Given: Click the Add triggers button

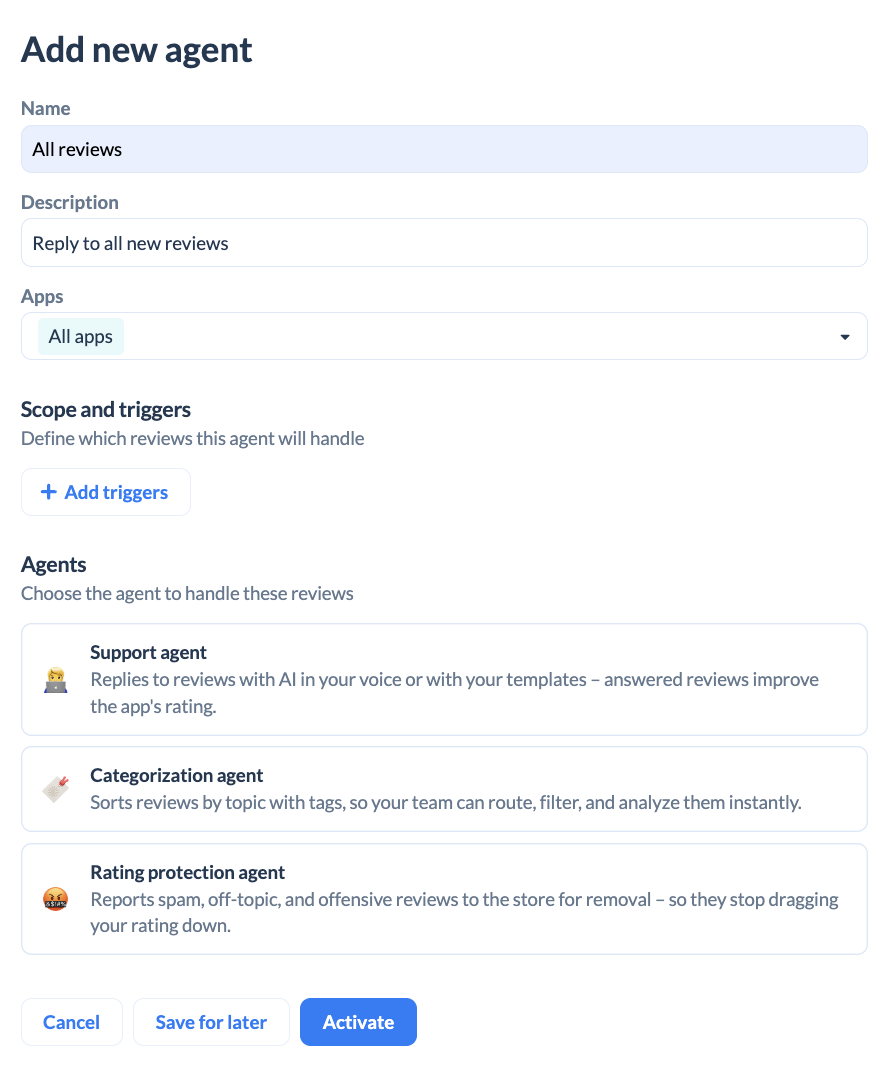Looking at the screenshot, I should (x=106, y=492).
